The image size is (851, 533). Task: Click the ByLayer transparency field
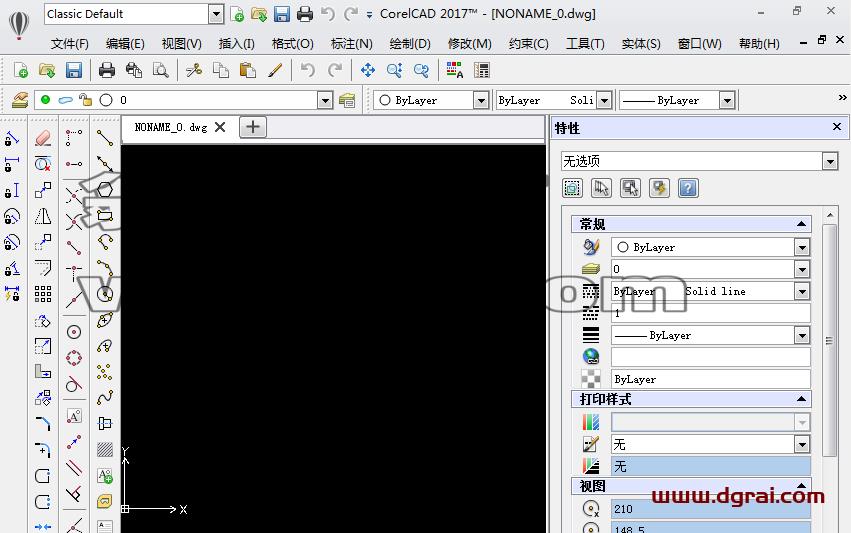click(x=711, y=379)
